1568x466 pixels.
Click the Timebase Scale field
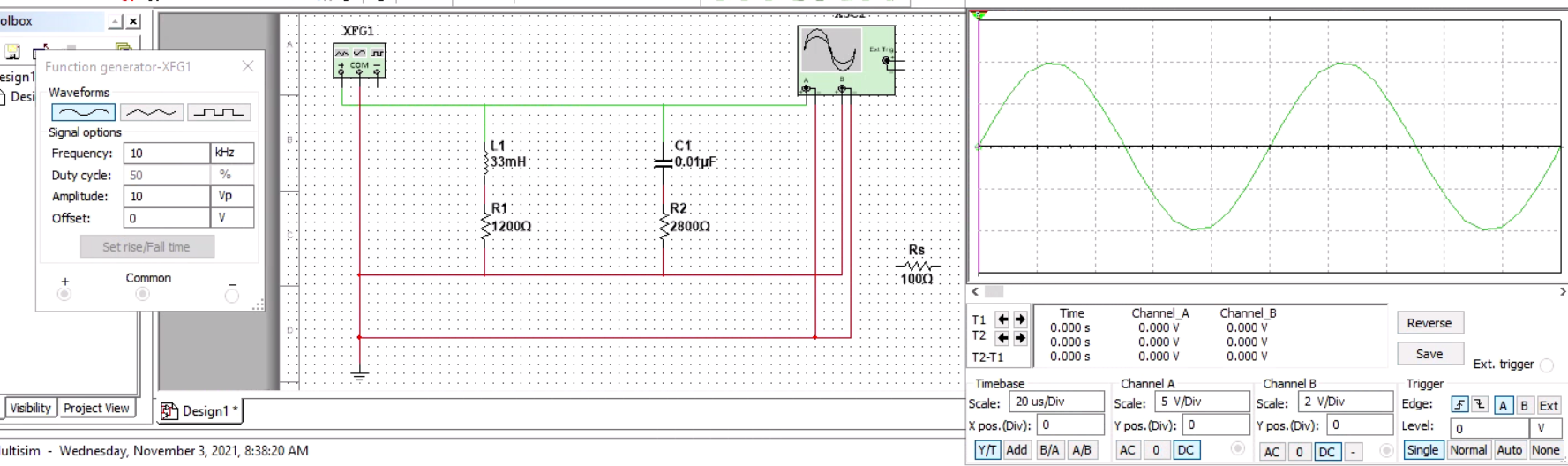click(x=1056, y=402)
